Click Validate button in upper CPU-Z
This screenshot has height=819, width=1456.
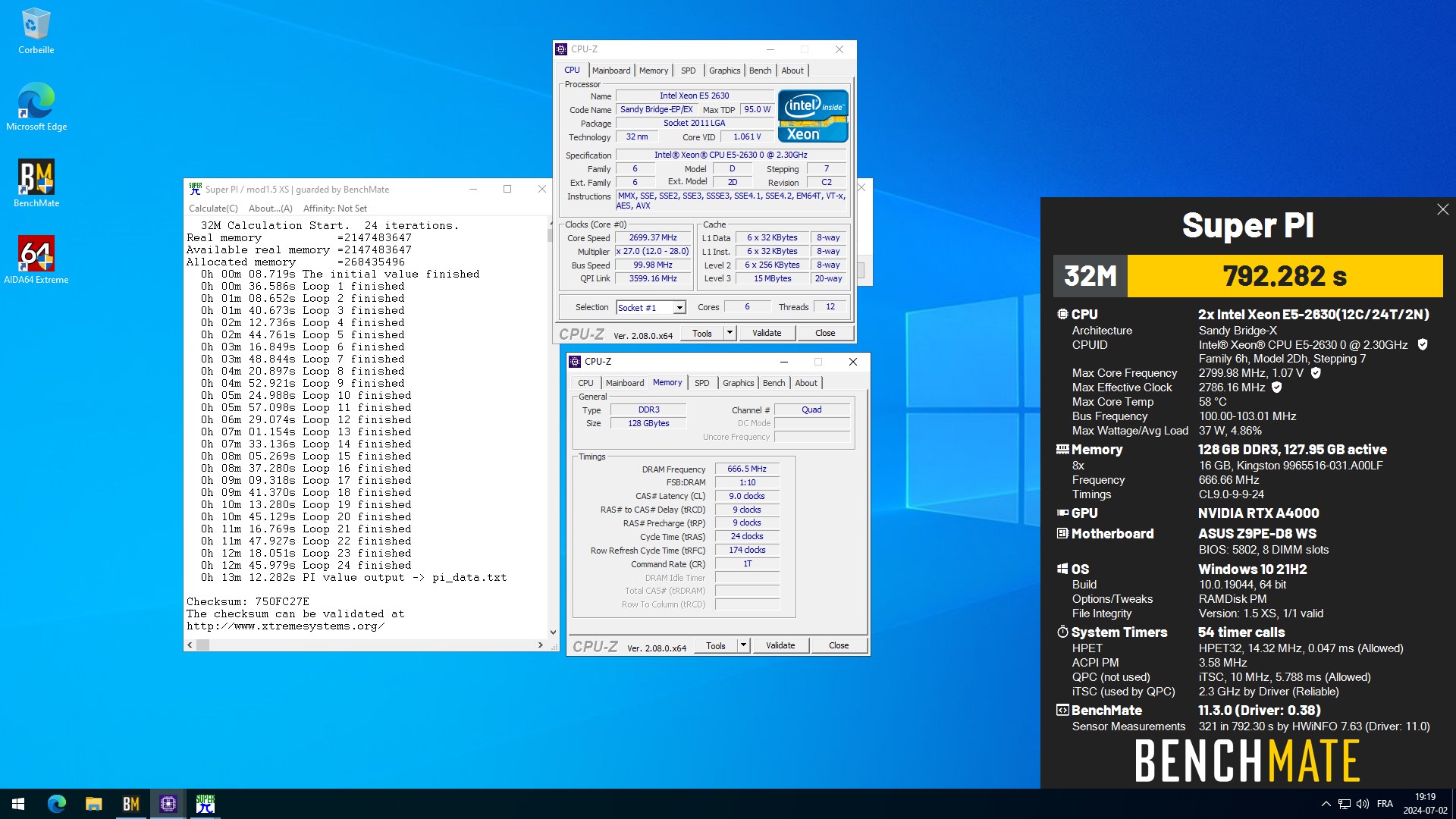tap(767, 333)
